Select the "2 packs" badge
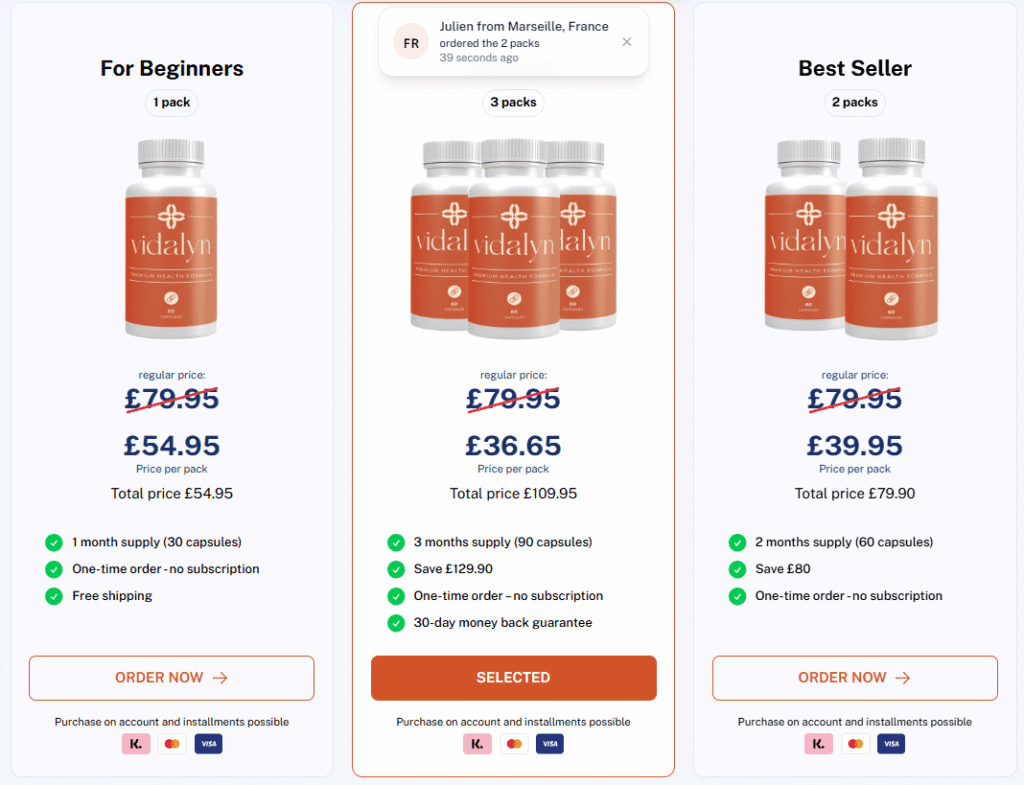1024x785 pixels. 855,102
